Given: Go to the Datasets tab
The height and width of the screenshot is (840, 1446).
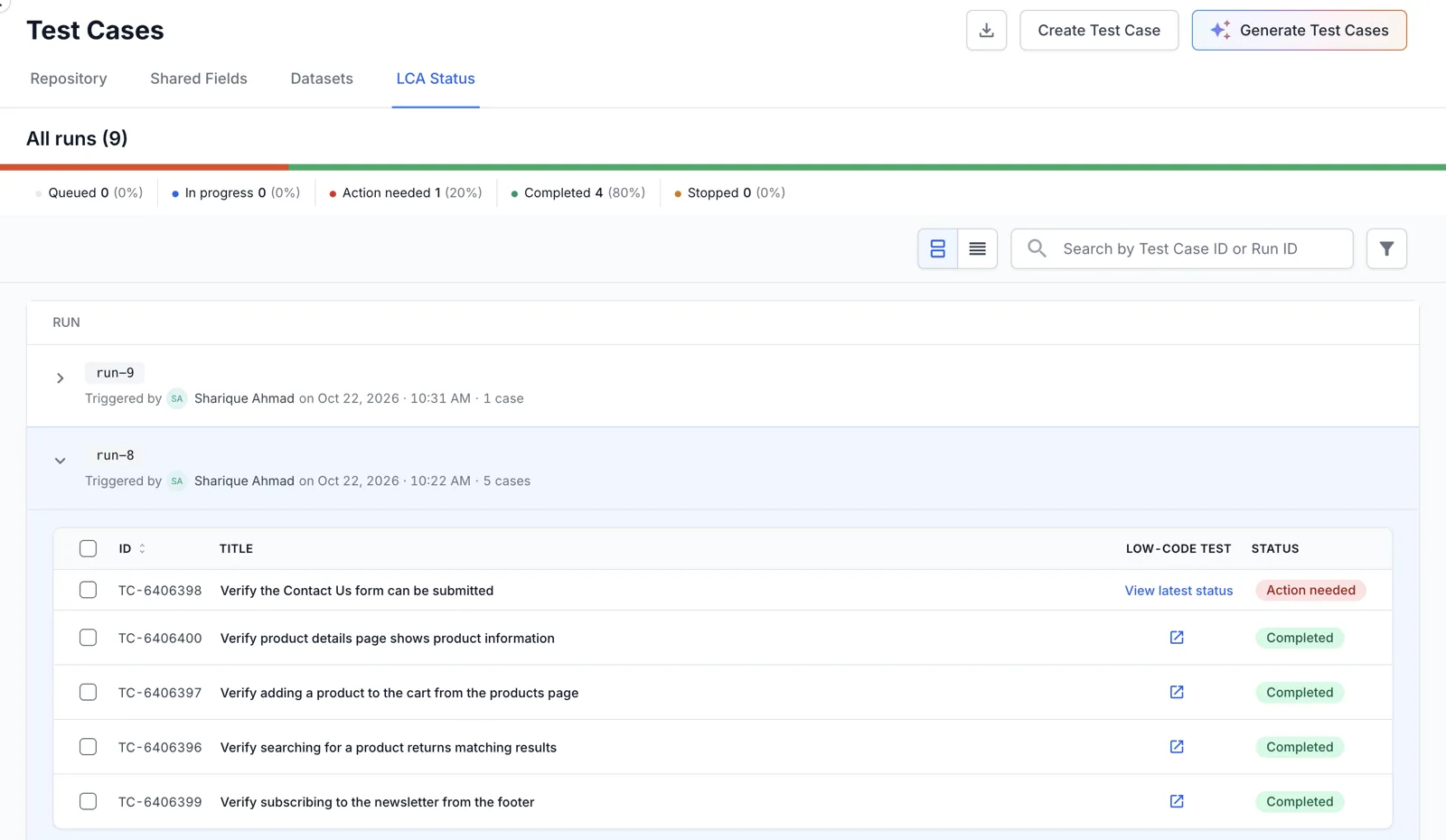Looking at the screenshot, I should pos(322,79).
